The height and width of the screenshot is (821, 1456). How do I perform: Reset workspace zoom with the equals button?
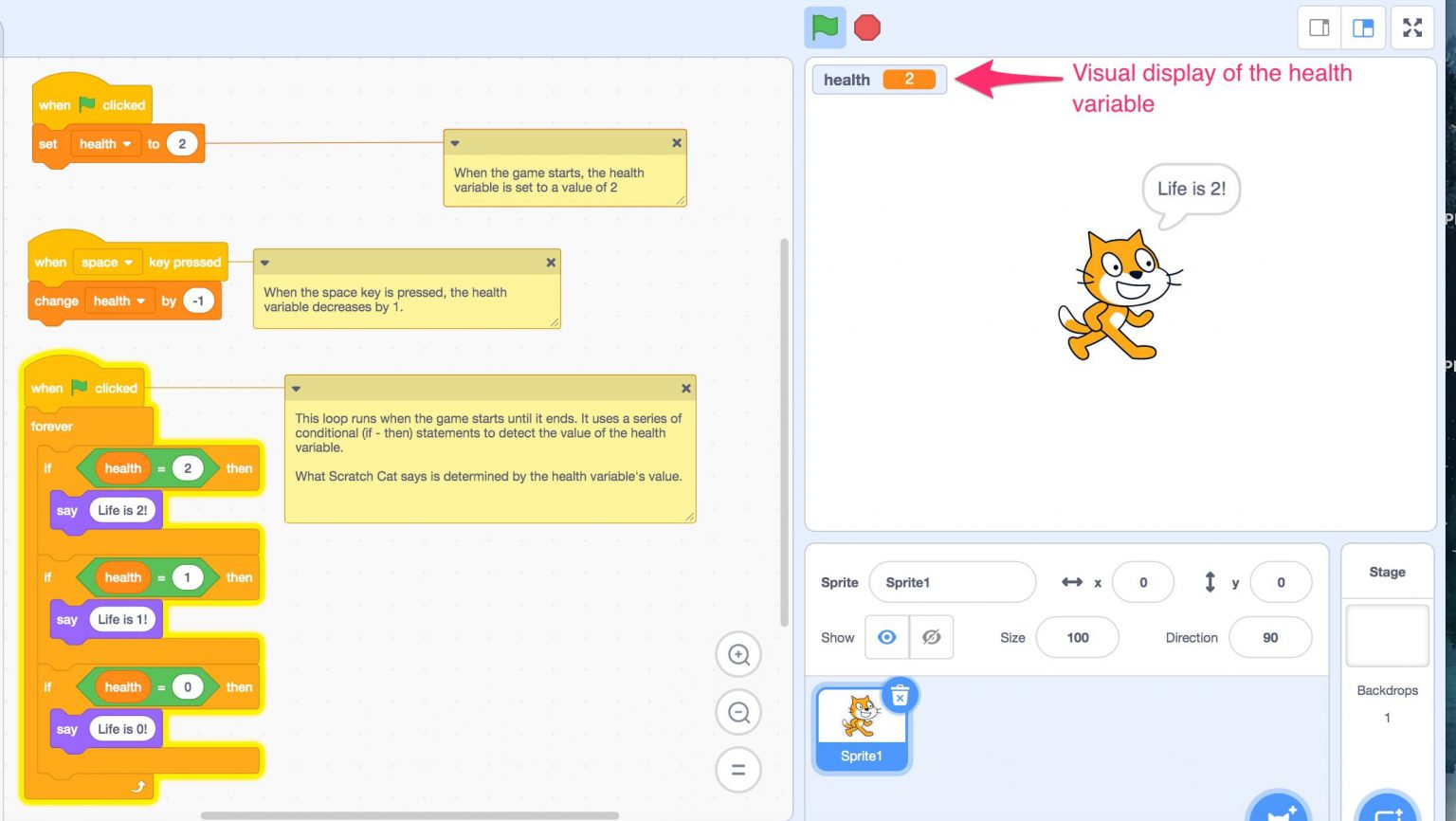click(738, 770)
